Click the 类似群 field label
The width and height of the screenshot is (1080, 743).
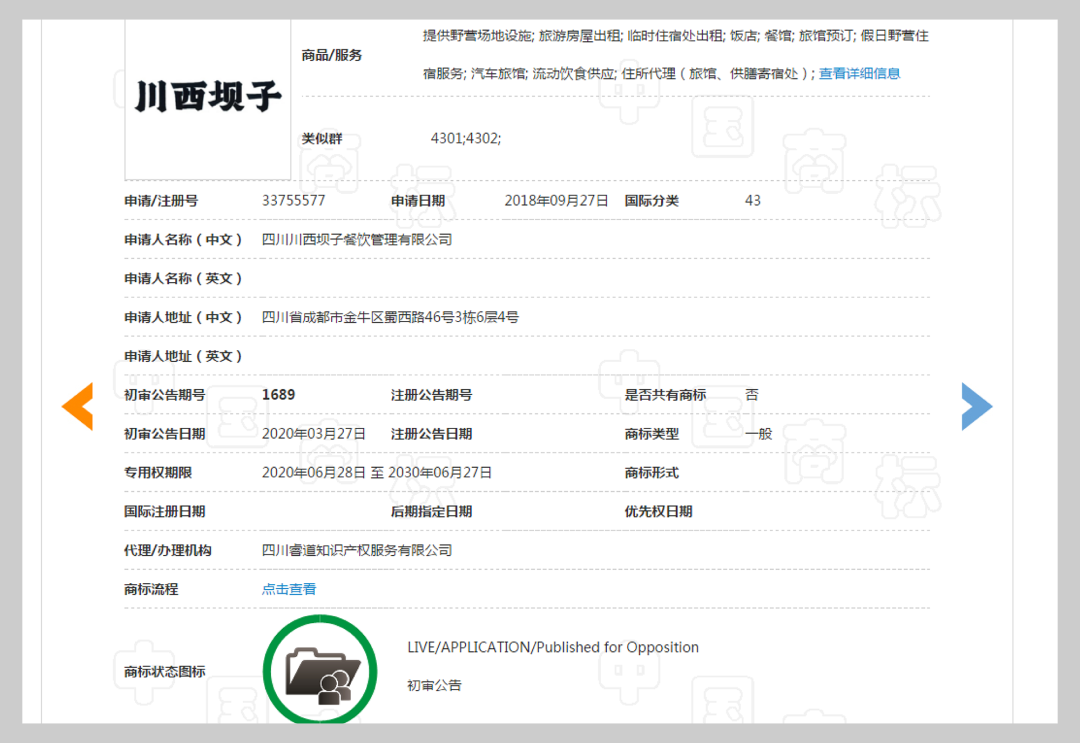coord(322,138)
